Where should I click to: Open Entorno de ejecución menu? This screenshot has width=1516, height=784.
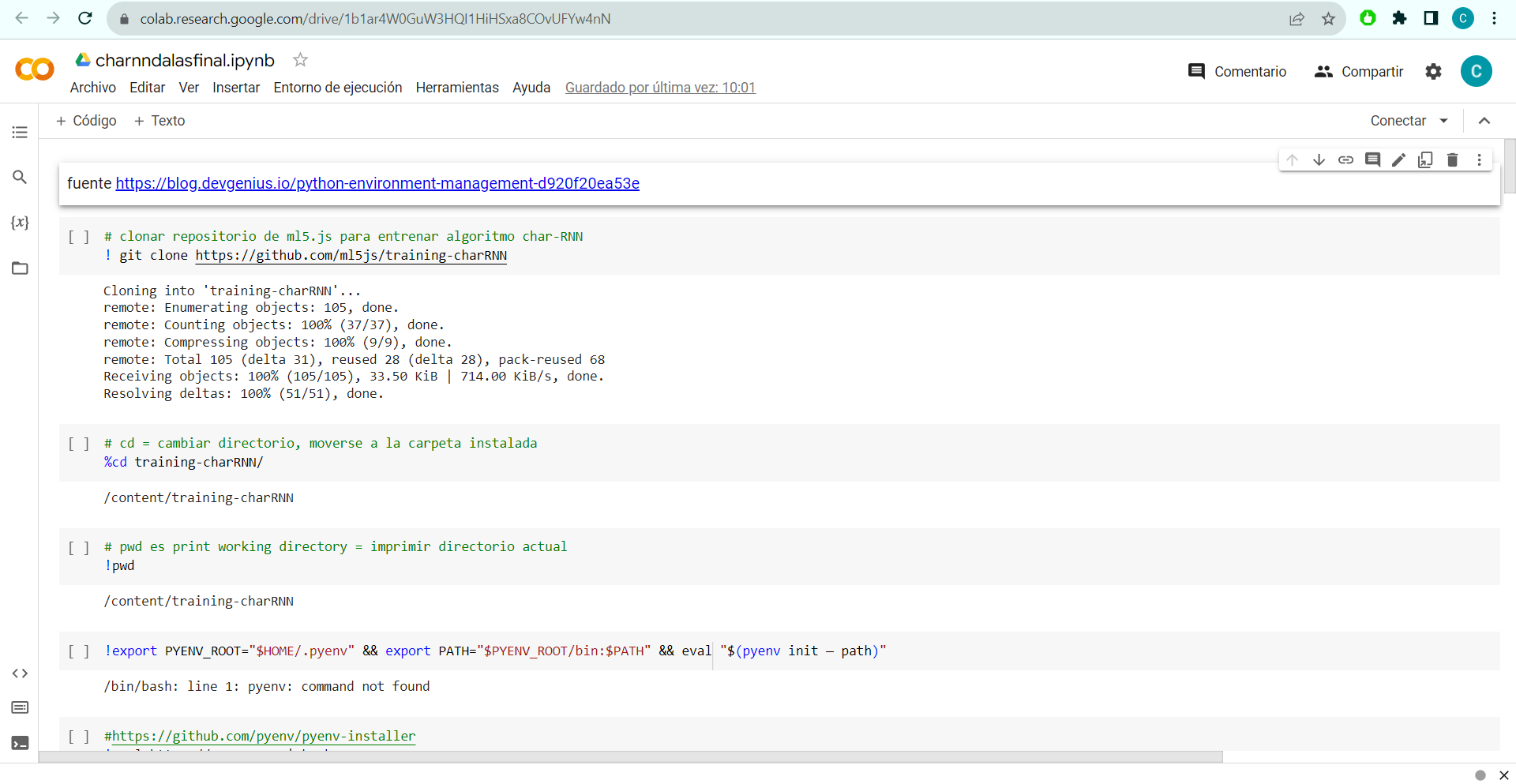pyautogui.click(x=338, y=88)
